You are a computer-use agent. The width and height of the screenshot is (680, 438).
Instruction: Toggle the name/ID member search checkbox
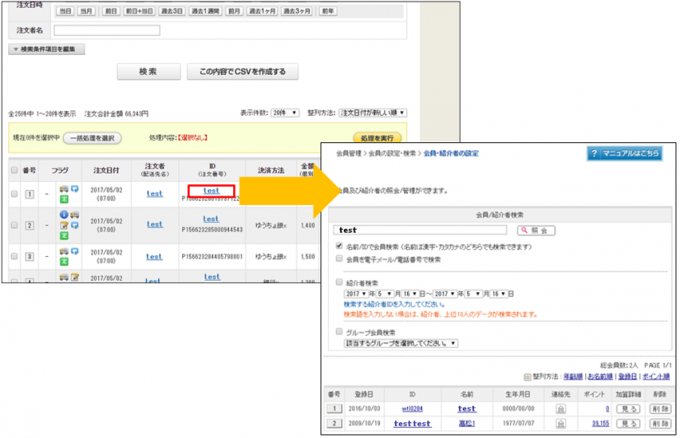(340, 244)
